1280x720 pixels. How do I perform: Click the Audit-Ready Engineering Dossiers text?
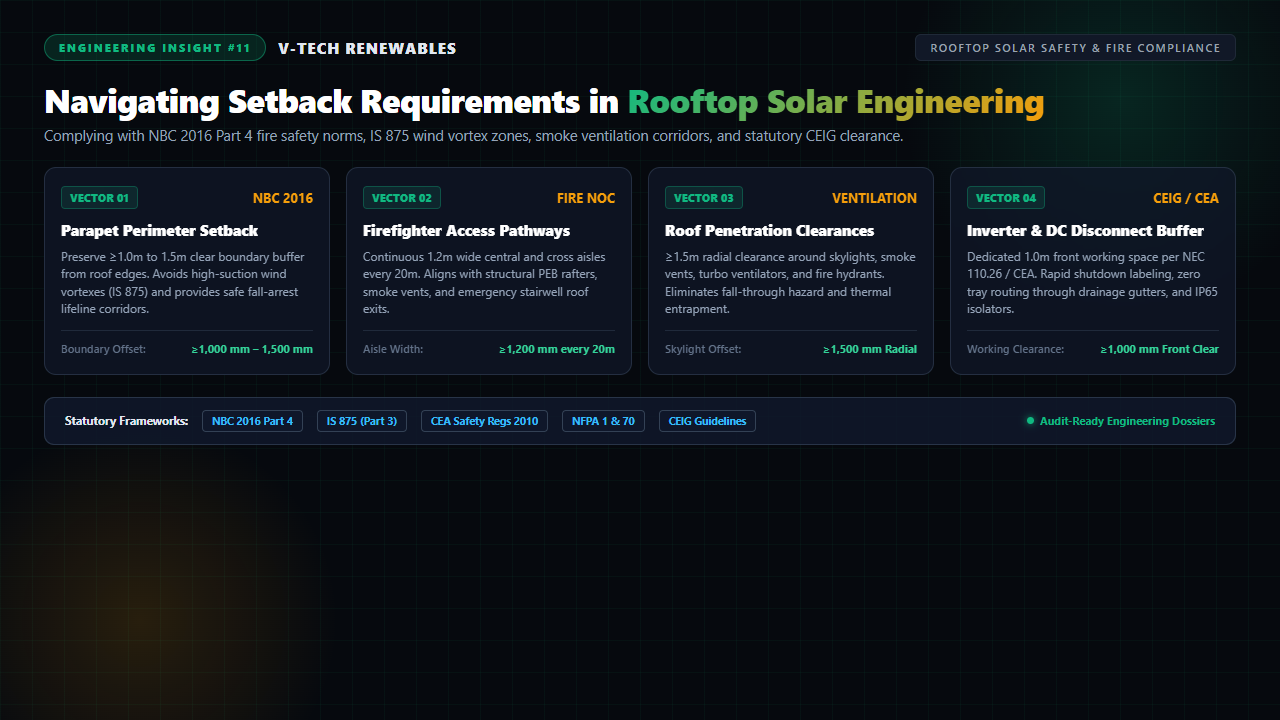point(1127,421)
